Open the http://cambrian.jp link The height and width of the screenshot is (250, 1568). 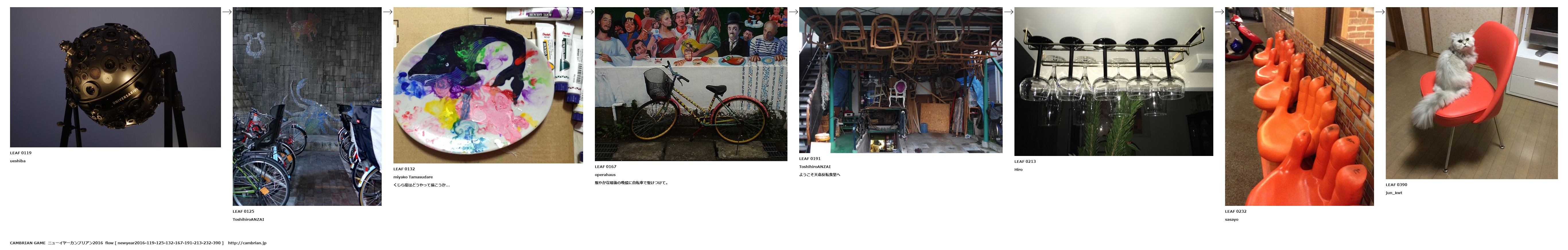coord(247,243)
